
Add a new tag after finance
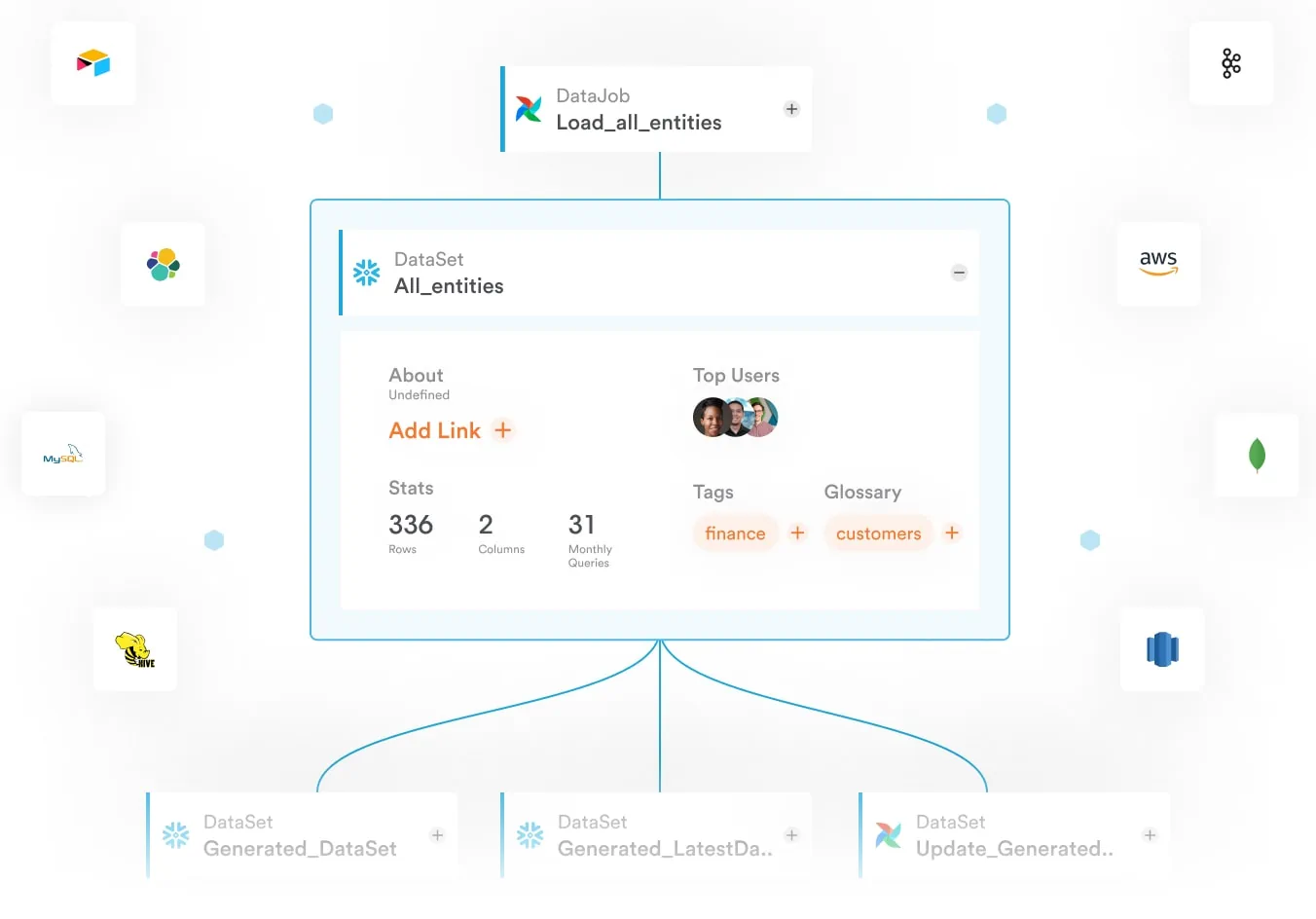point(797,533)
